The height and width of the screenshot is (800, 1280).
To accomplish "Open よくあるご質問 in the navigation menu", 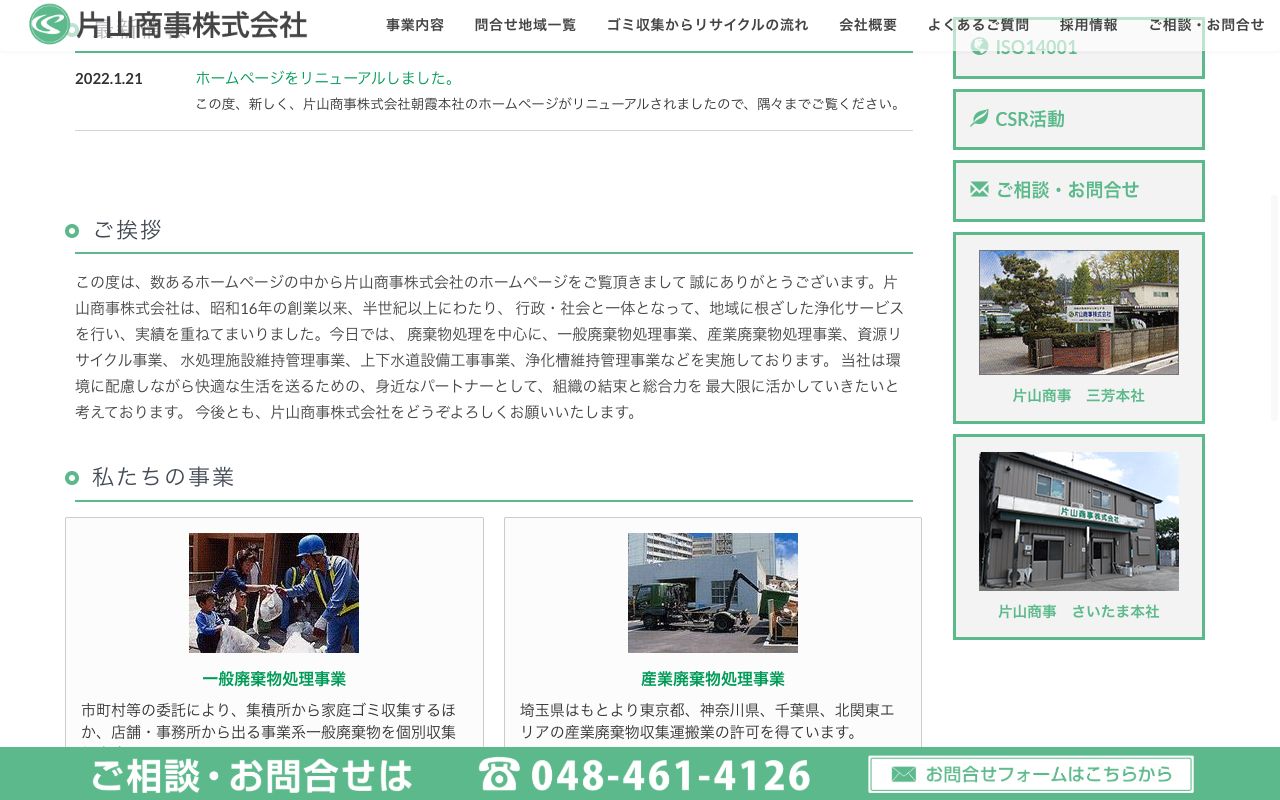I will click(x=978, y=25).
